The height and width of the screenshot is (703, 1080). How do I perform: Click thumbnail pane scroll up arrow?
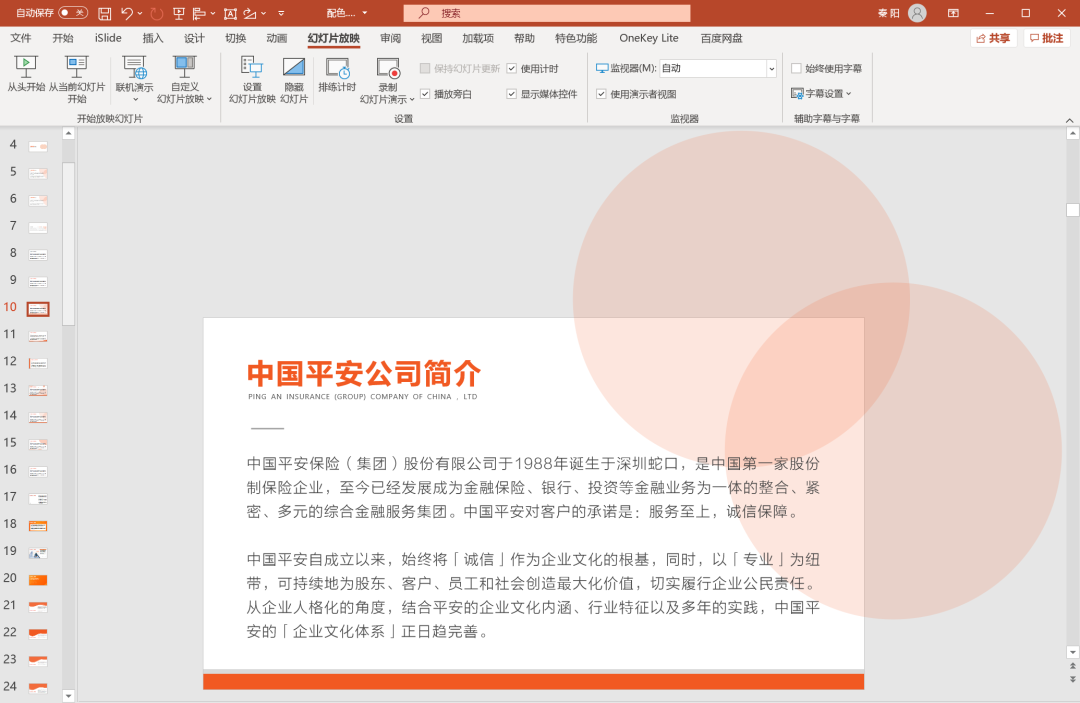pyautogui.click(x=68, y=134)
